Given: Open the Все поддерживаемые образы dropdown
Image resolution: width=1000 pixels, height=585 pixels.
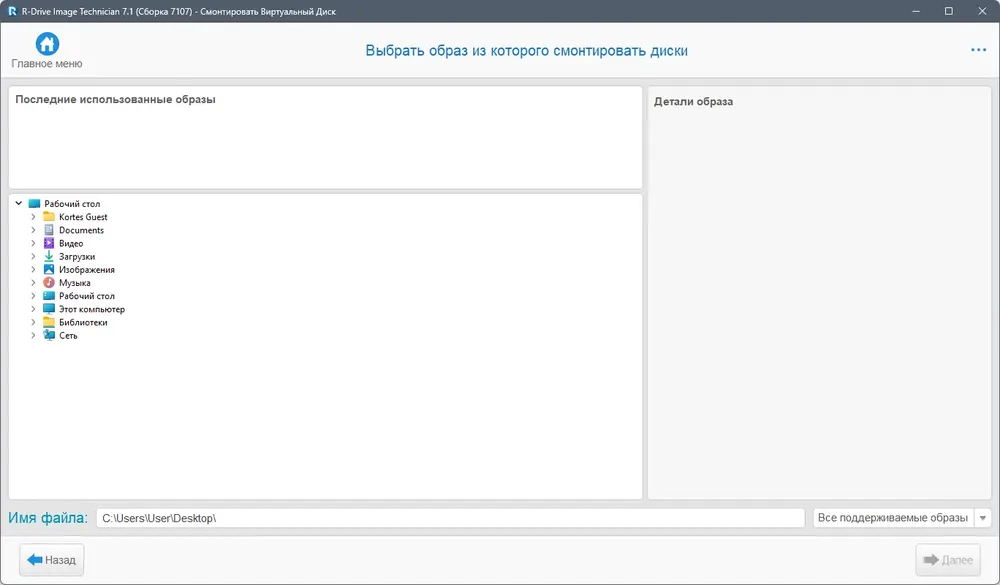Looking at the screenshot, I should (x=982, y=518).
